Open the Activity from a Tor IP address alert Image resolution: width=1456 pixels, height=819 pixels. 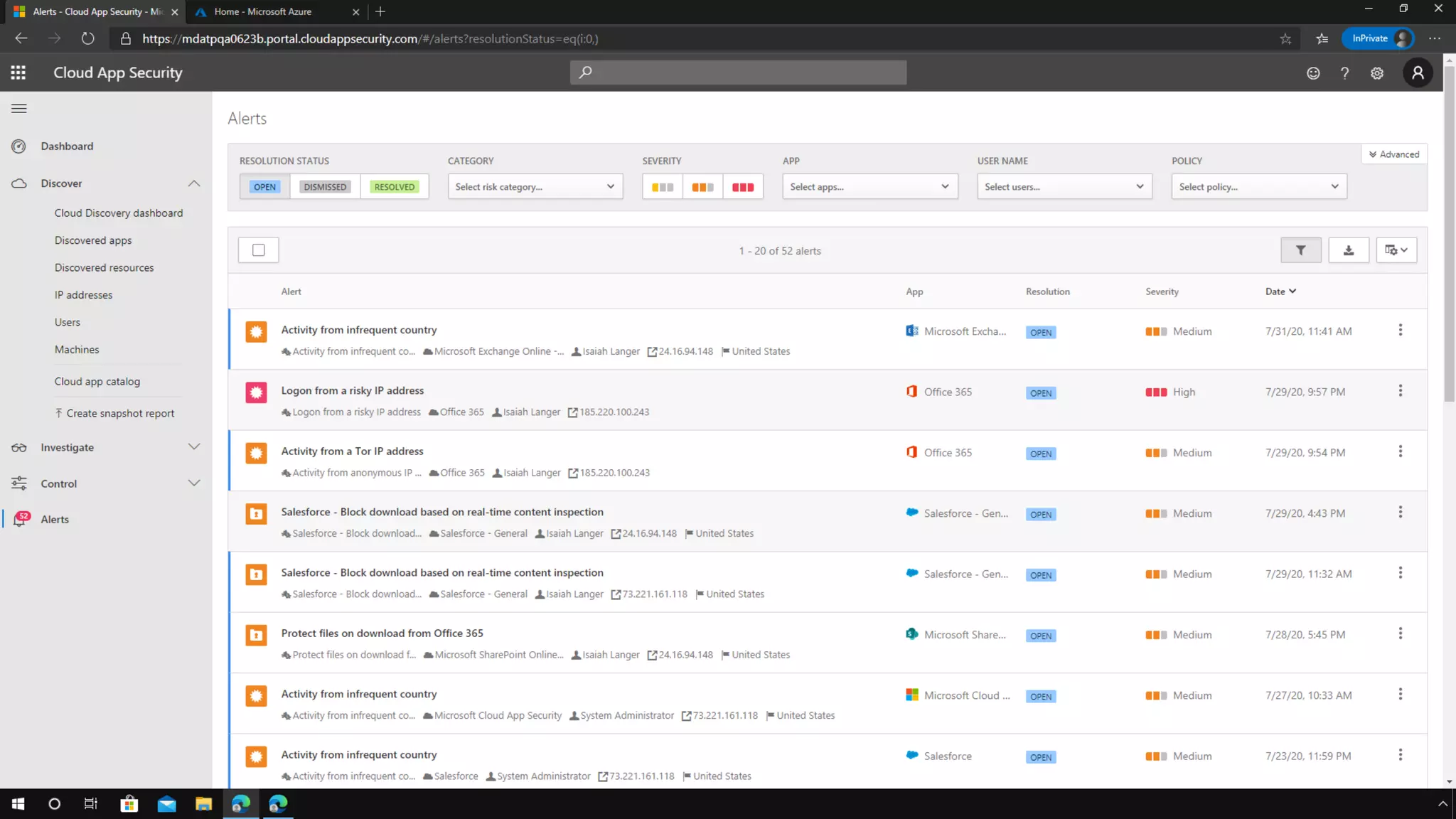click(x=352, y=451)
